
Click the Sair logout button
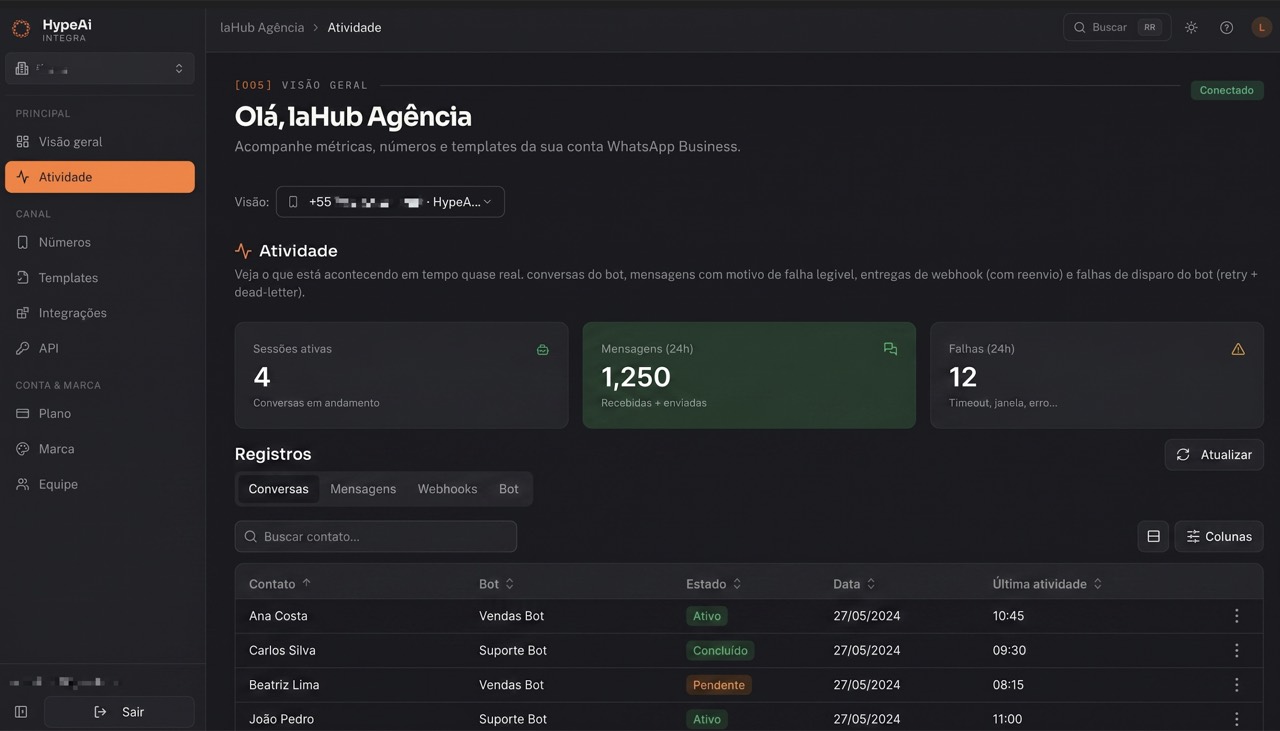pos(119,712)
